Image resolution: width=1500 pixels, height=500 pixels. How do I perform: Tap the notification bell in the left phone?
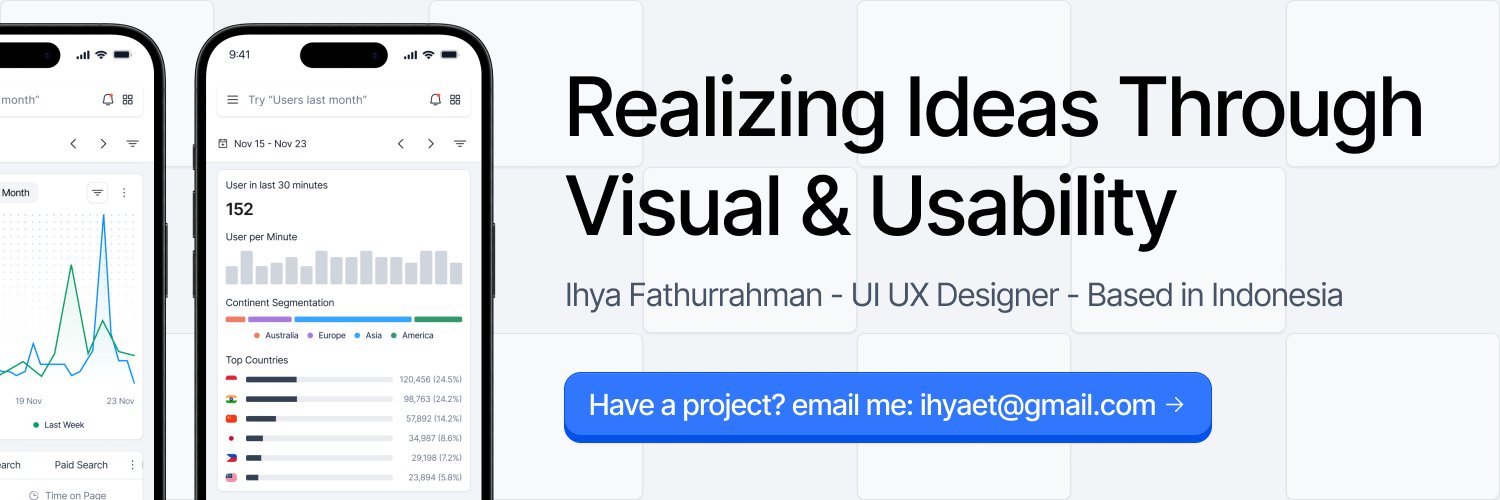pyautogui.click(x=108, y=100)
